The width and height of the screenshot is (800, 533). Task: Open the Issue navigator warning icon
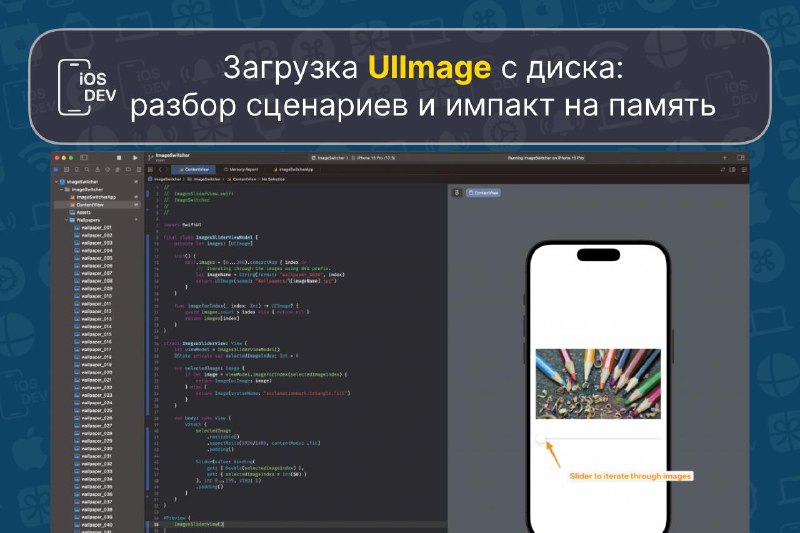click(97, 169)
